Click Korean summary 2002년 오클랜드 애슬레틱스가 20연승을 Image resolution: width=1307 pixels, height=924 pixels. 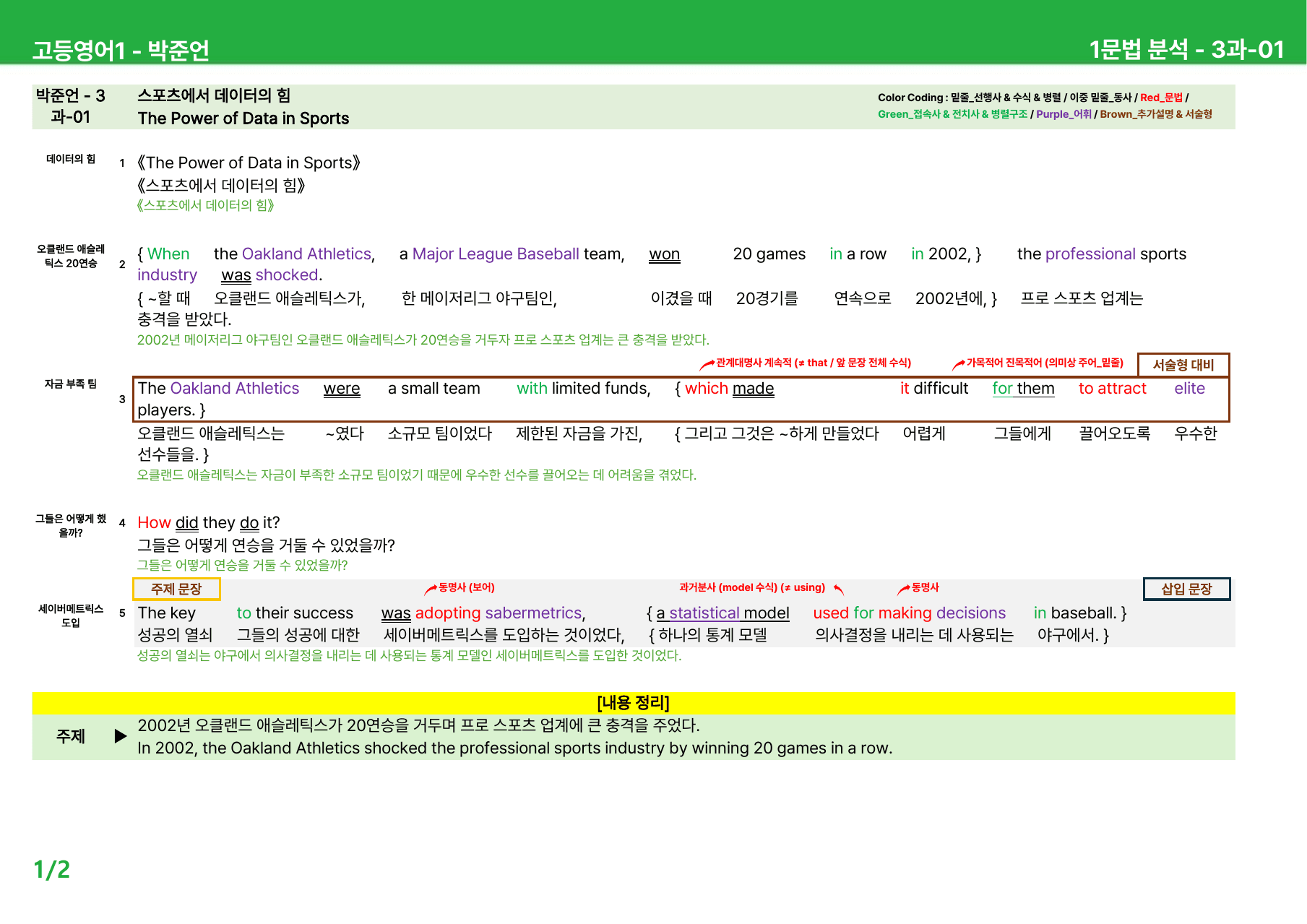418,725
